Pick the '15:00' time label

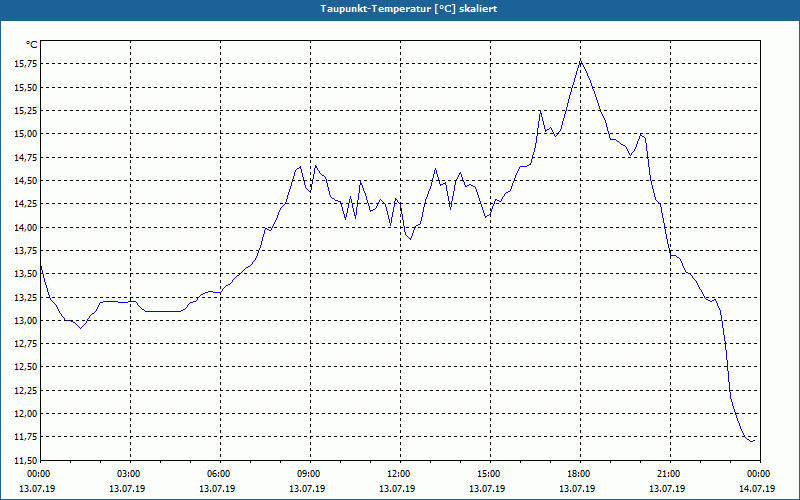click(x=489, y=474)
